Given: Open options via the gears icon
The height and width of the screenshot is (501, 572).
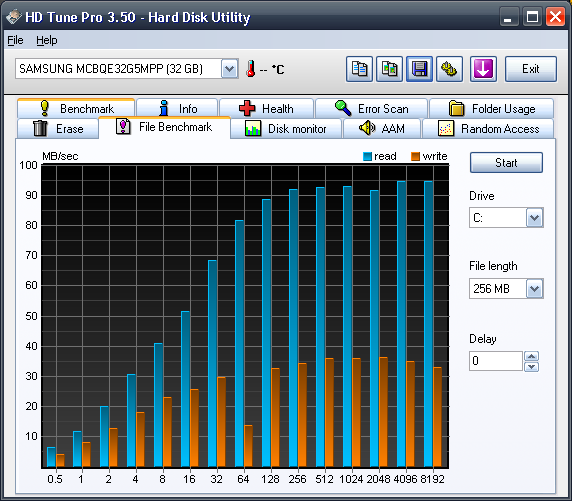Looking at the screenshot, I should (x=449, y=69).
